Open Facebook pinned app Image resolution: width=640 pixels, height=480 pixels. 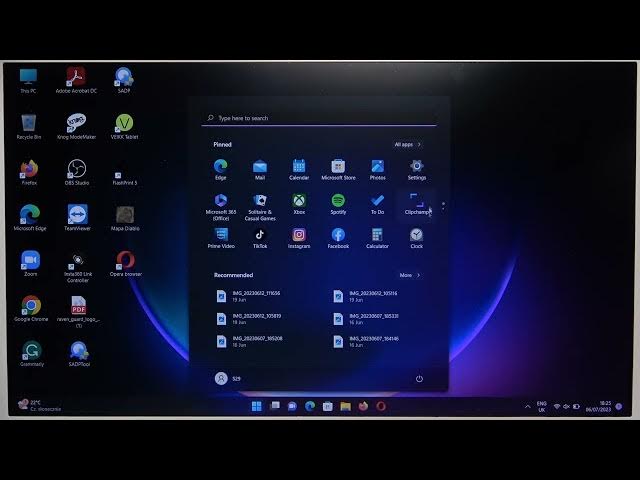pyautogui.click(x=338, y=238)
